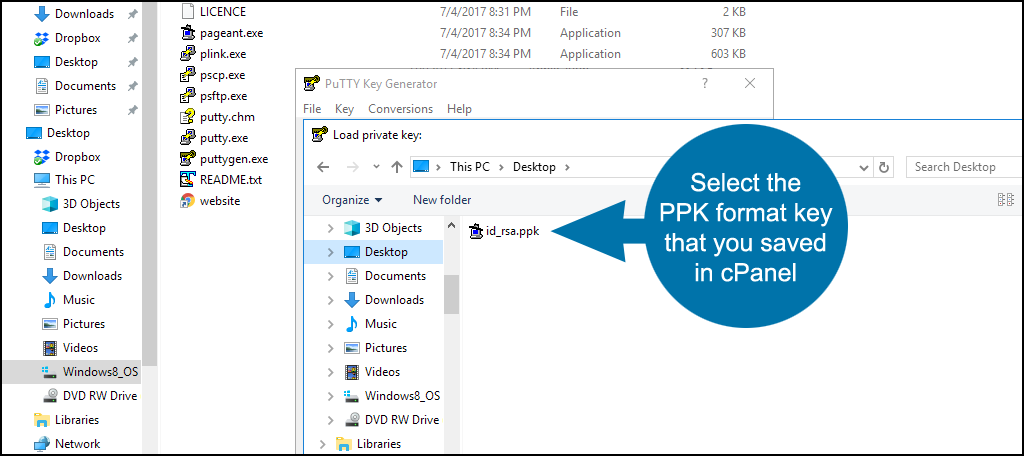Open the Help menu in PuTTY Key Generator

tap(459, 109)
